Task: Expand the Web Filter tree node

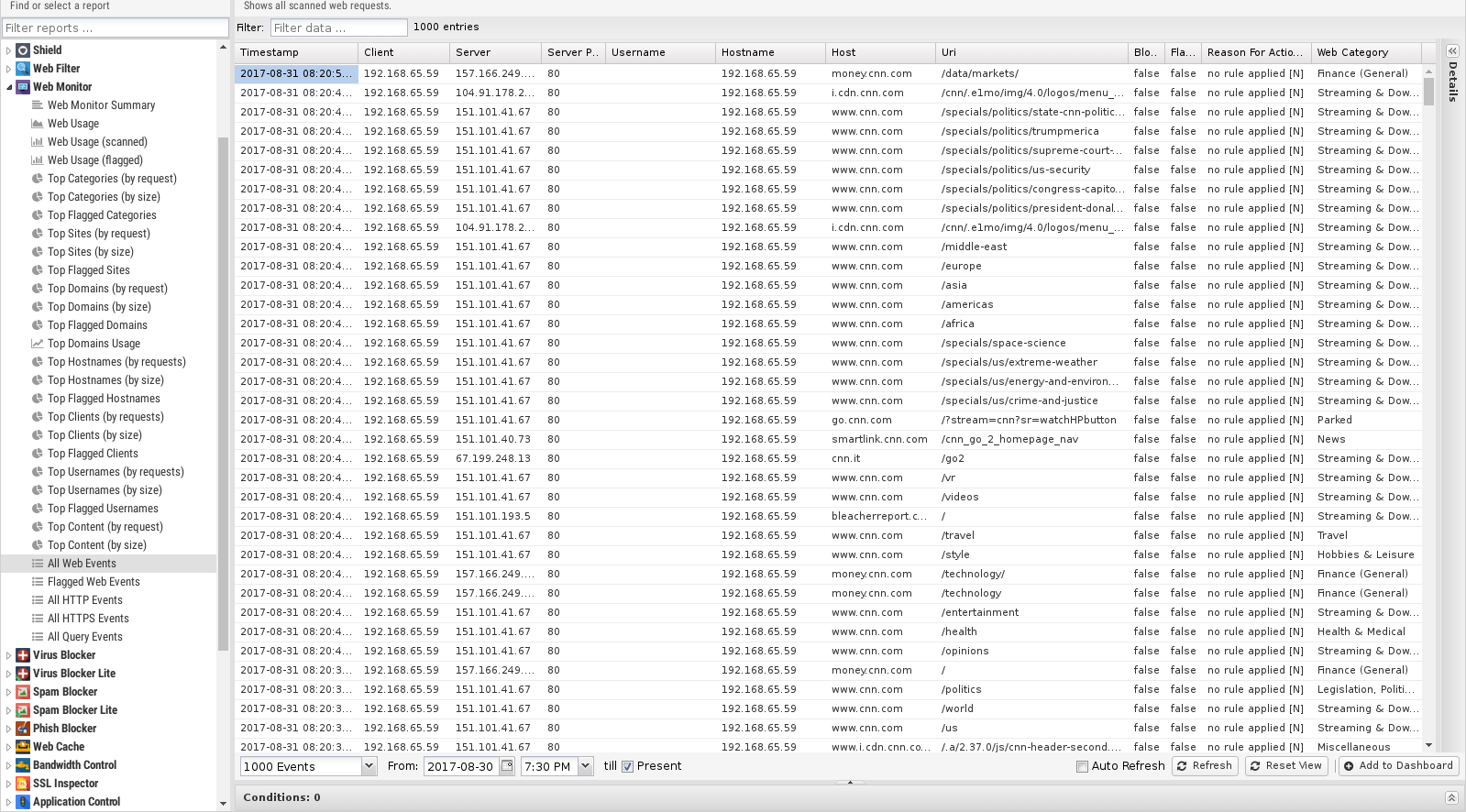Action: coord(9,69)
